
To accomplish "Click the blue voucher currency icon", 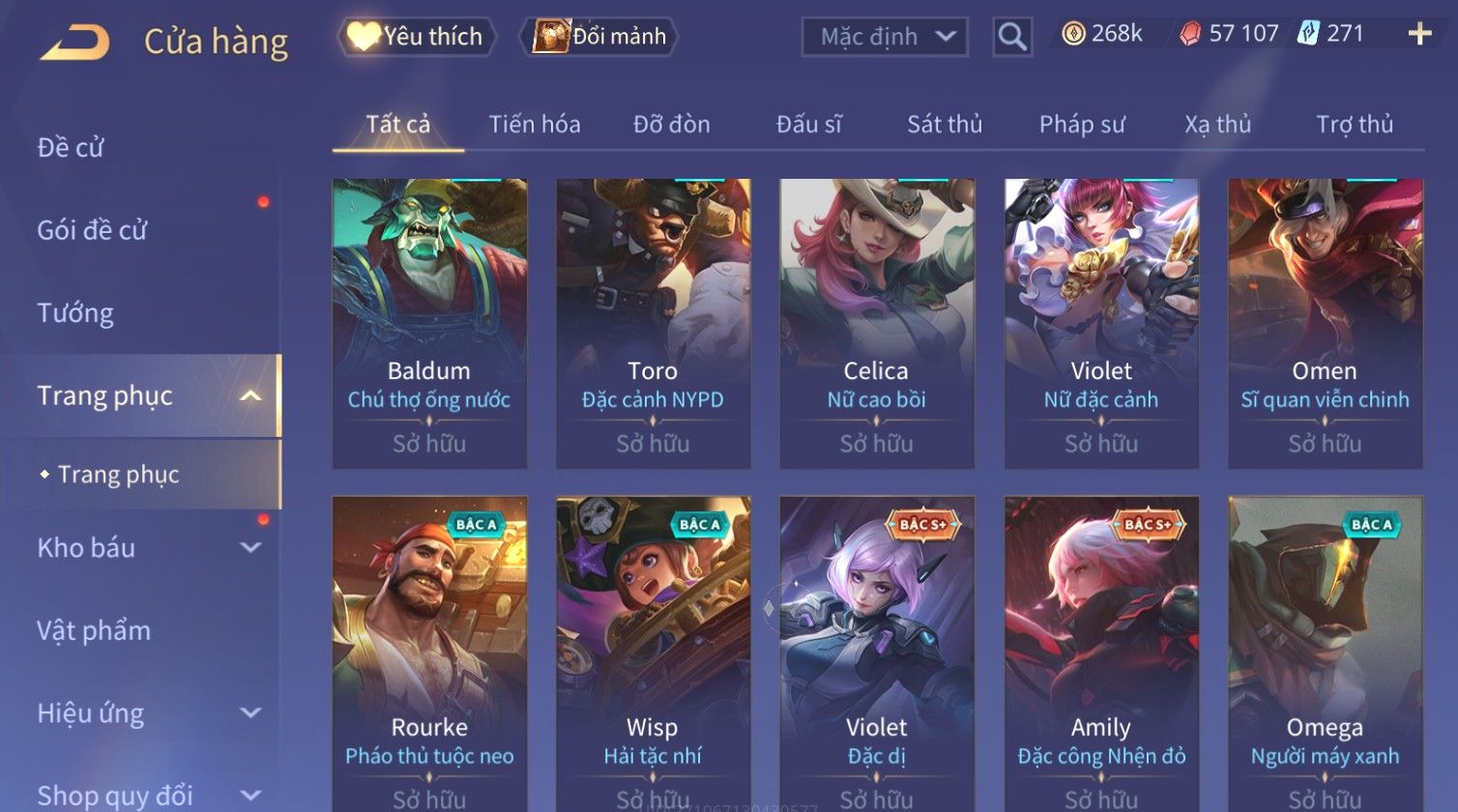I will click(x=1308, y=34).
